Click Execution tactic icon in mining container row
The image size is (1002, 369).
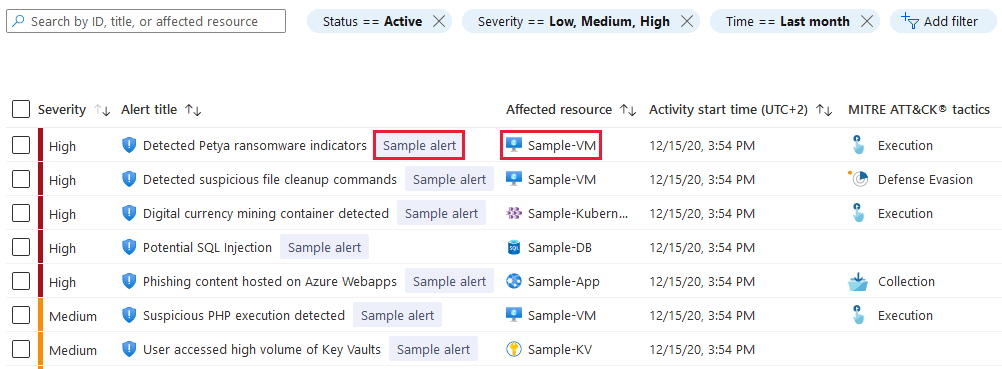point(858,213)
